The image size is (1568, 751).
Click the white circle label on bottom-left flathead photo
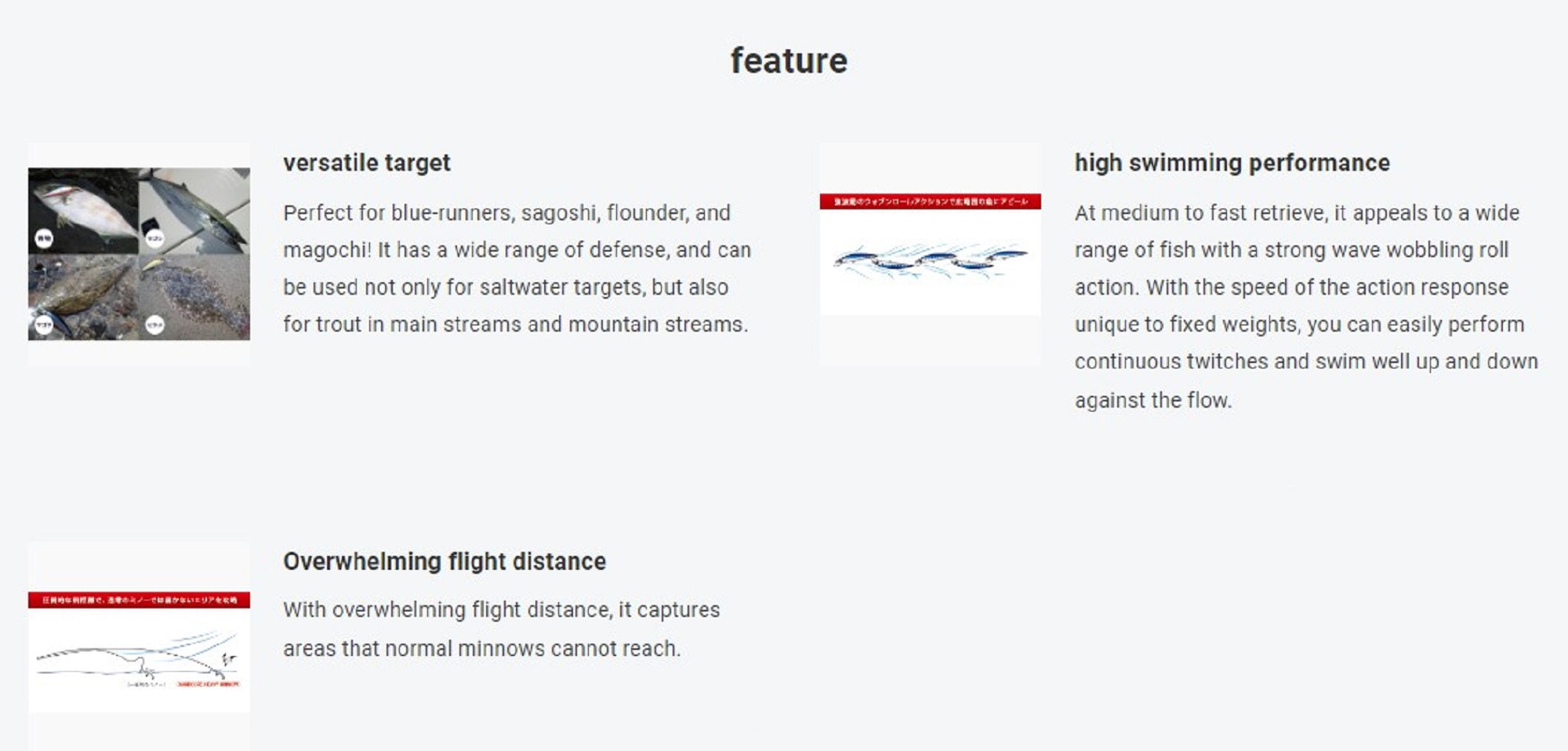point(44,324)
